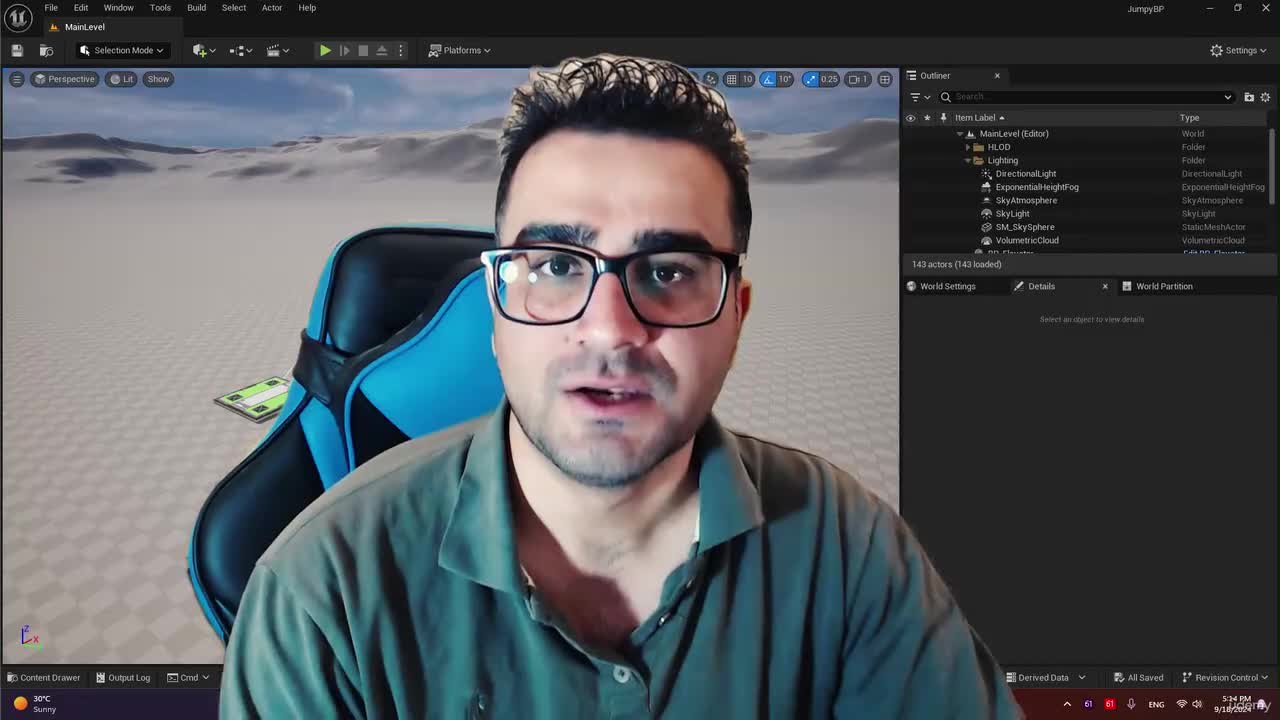Collapse the MainLevel (Editor) tree node
The width and height of the screenshot is (1280, 720).
(x=960, y=134)
